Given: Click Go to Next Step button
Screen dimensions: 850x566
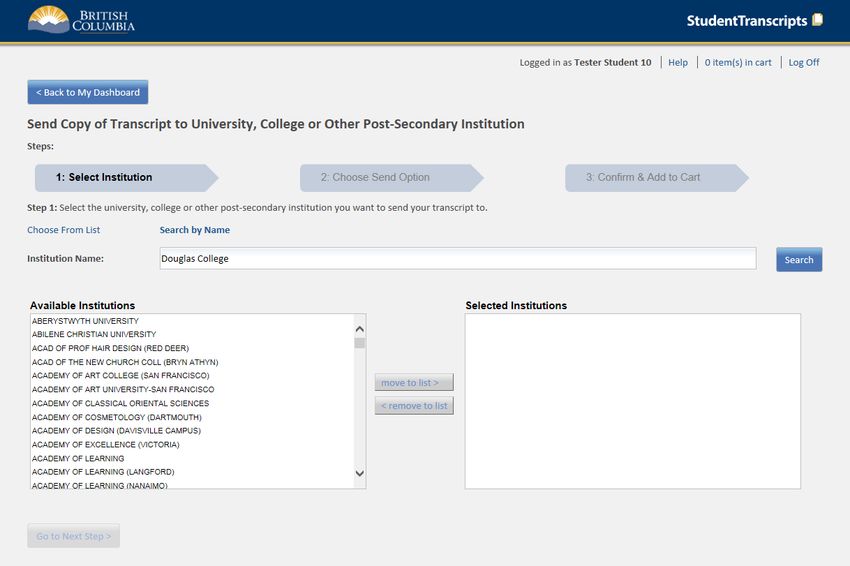Looking at the screenshot, I should pos(74,536).
